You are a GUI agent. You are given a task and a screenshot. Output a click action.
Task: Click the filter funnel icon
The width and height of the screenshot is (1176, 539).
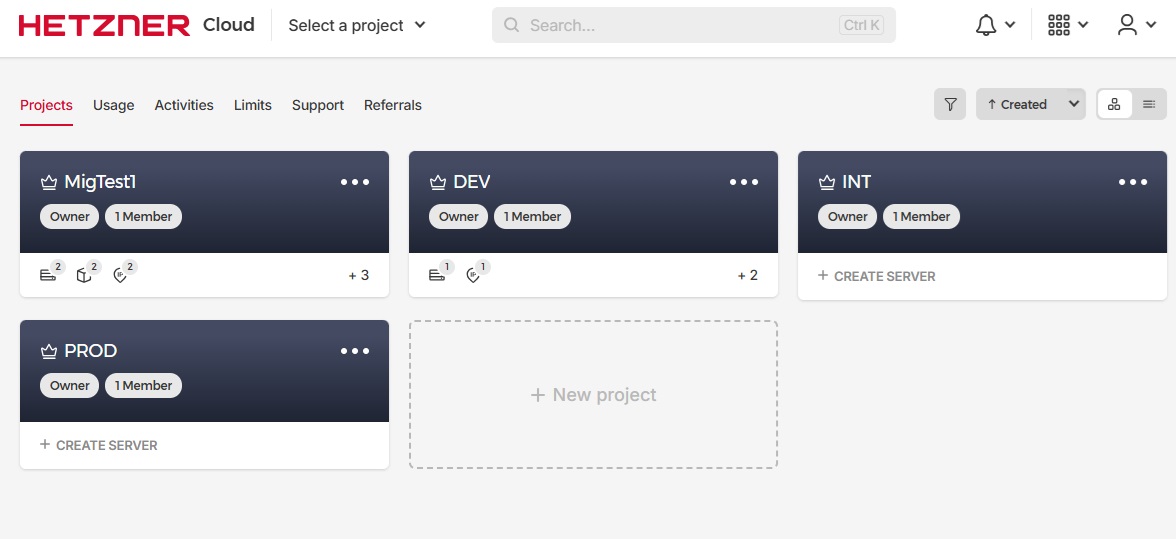[x=950, y=104]
